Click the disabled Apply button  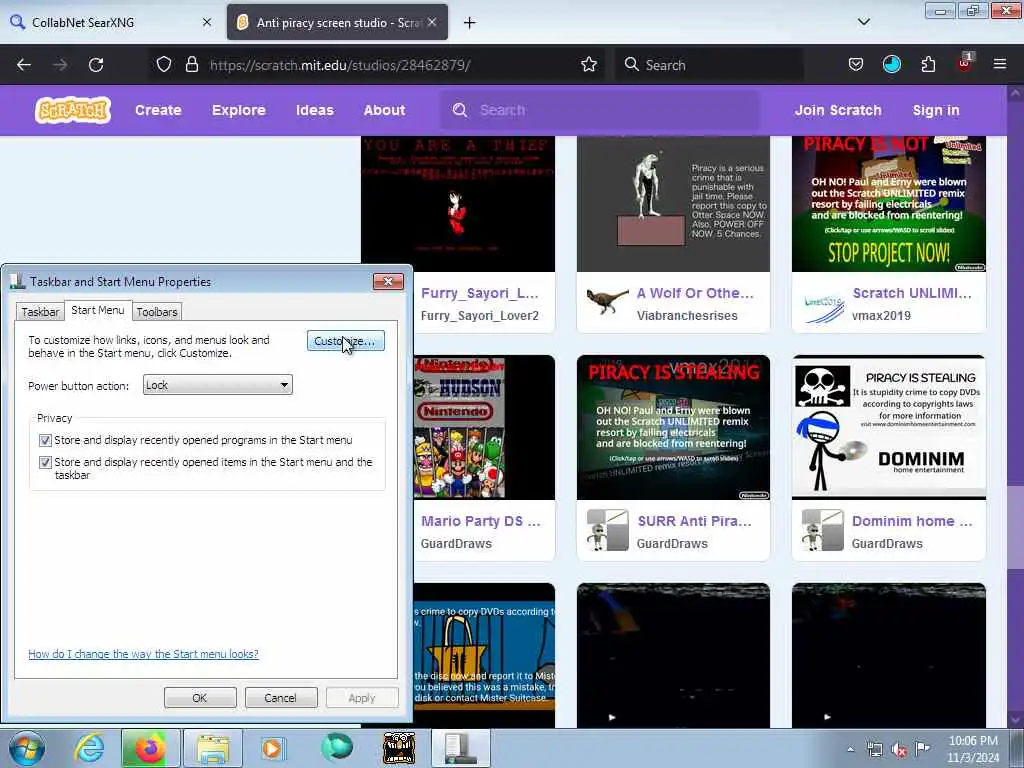[362, 697]
